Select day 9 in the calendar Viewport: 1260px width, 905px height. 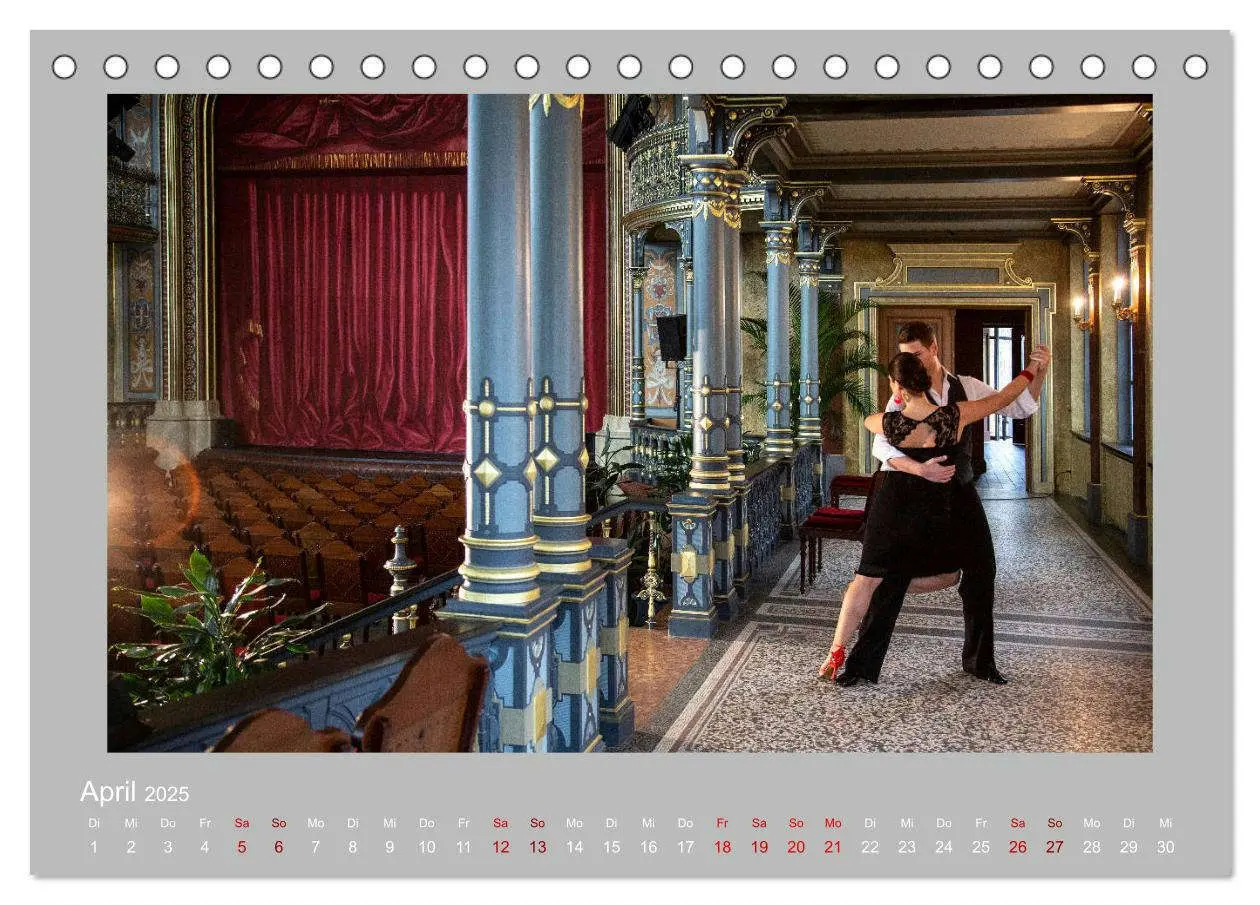[x=390, y=847]
